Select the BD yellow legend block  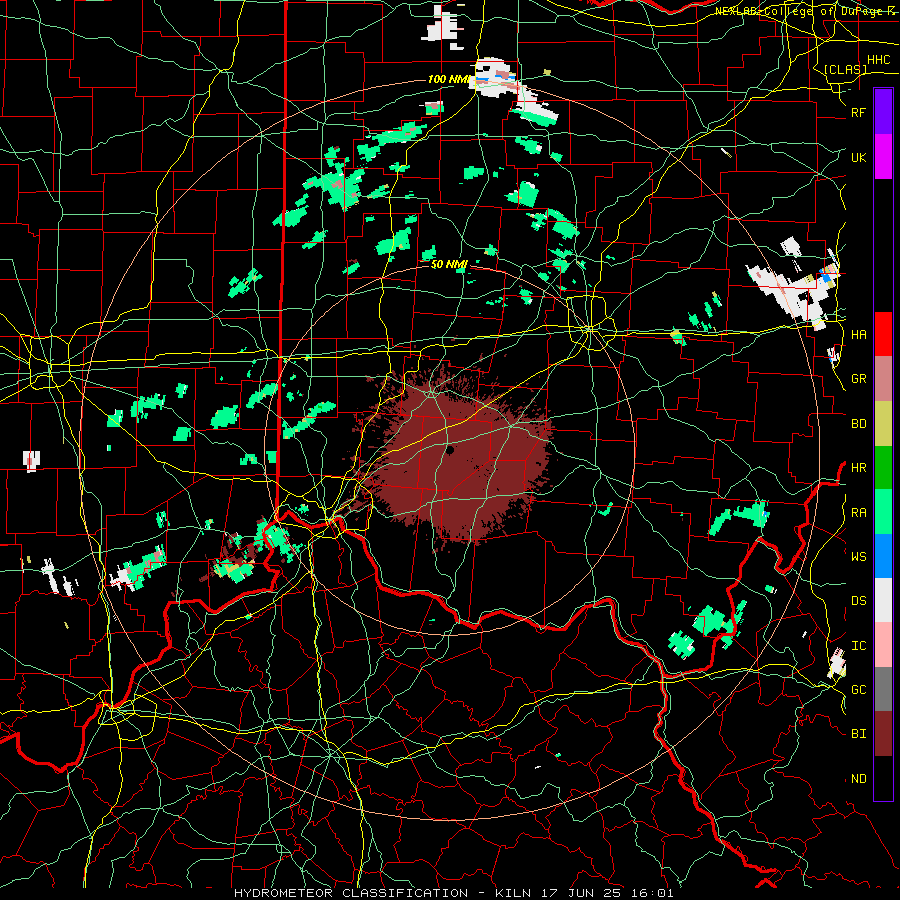point(883,424)
